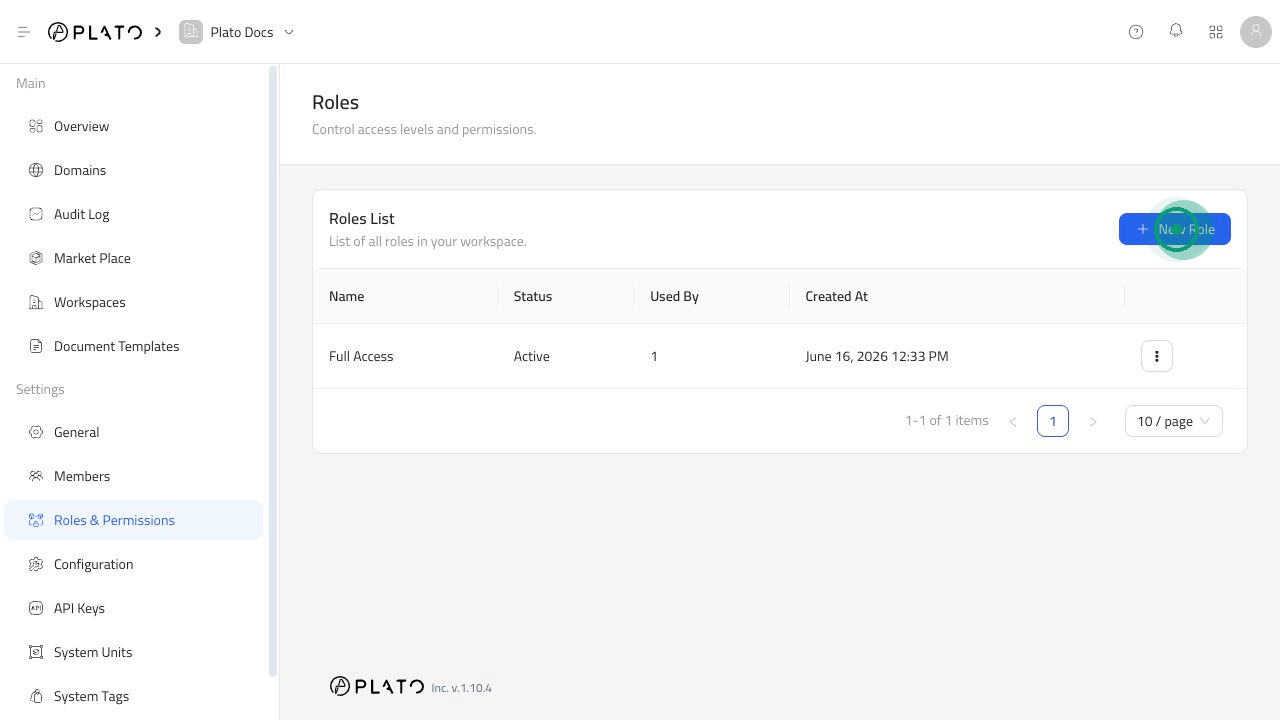Open the help question-mark icon
The image size is (1280, 720).
[1136, 32]
